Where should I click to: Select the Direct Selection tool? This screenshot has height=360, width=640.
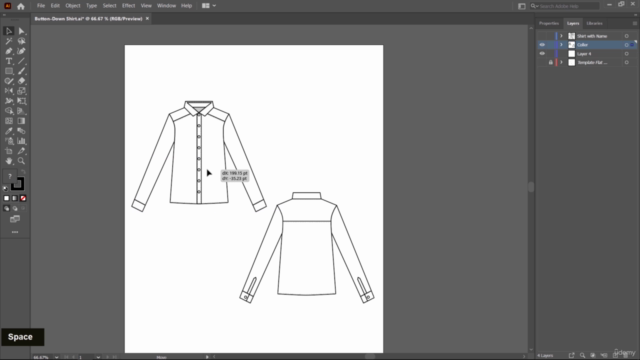click(21, 31)
